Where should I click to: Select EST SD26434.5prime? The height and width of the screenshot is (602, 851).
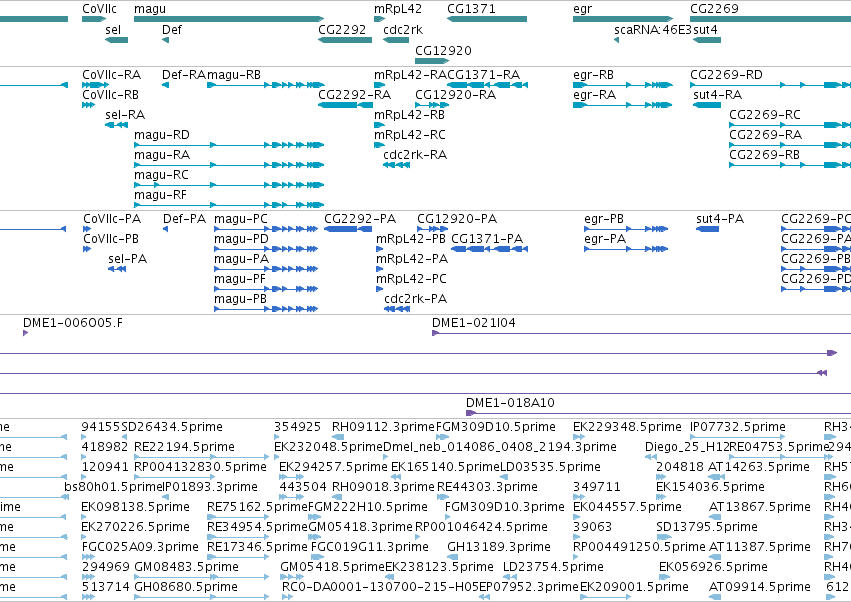click(172, 427)
